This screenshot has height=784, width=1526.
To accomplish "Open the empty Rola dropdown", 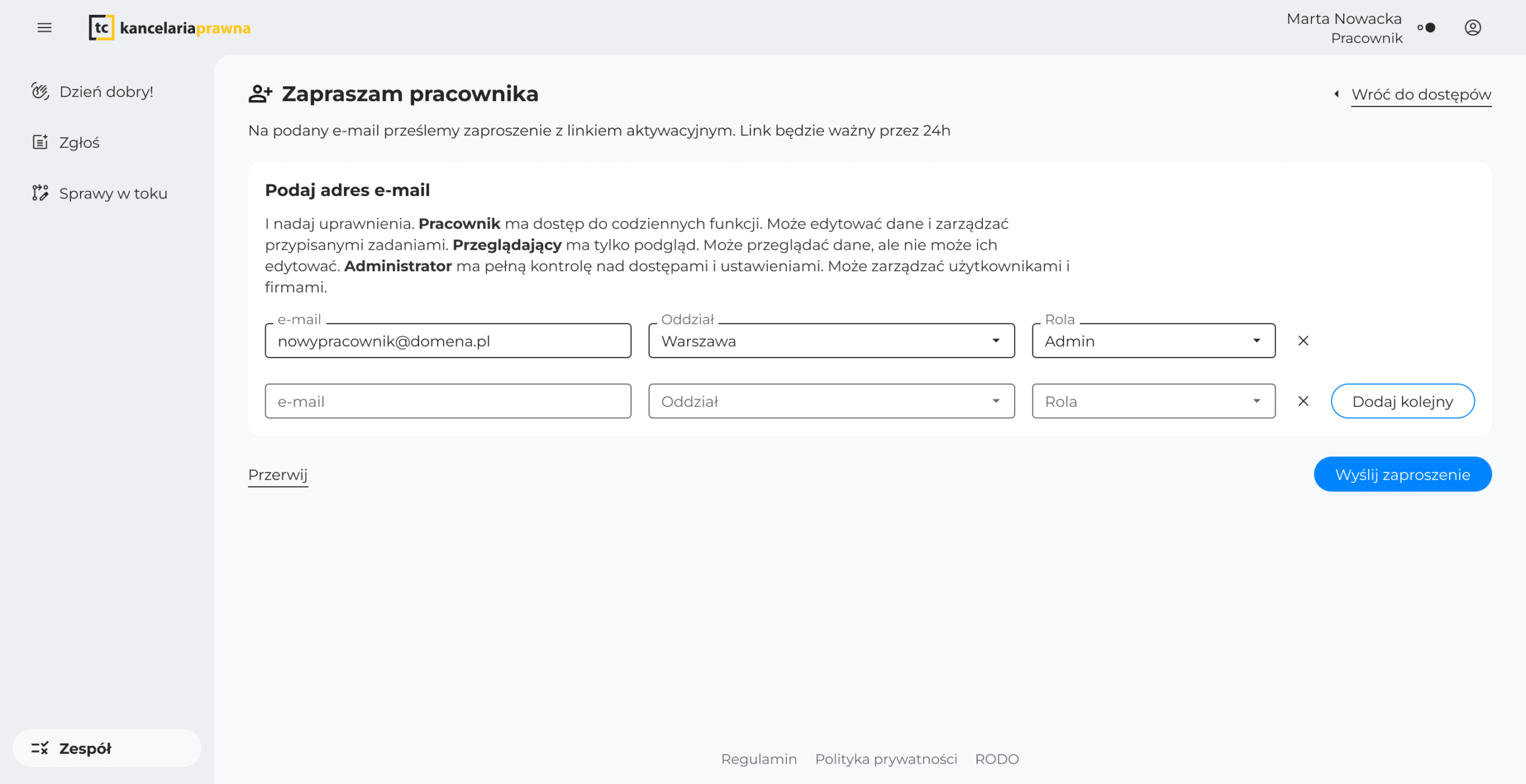I will pos(1153,401).
